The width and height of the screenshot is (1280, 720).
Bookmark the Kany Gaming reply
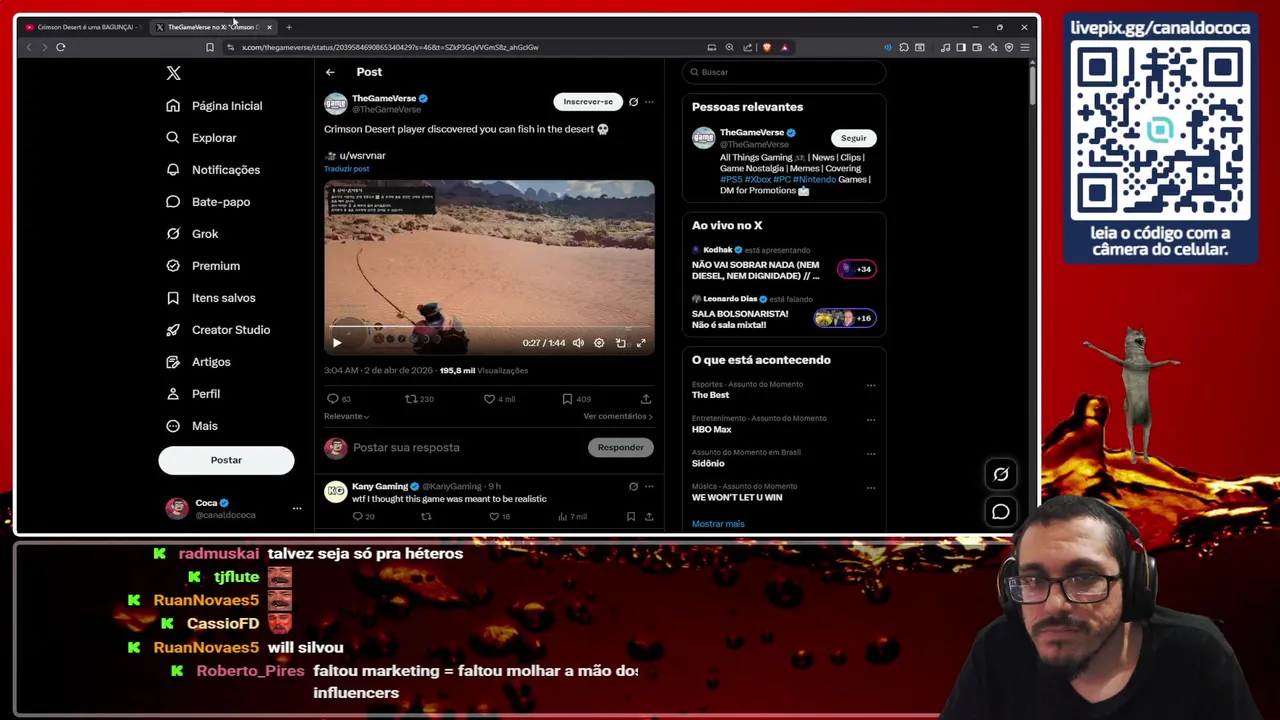click(x=630, y=517)
